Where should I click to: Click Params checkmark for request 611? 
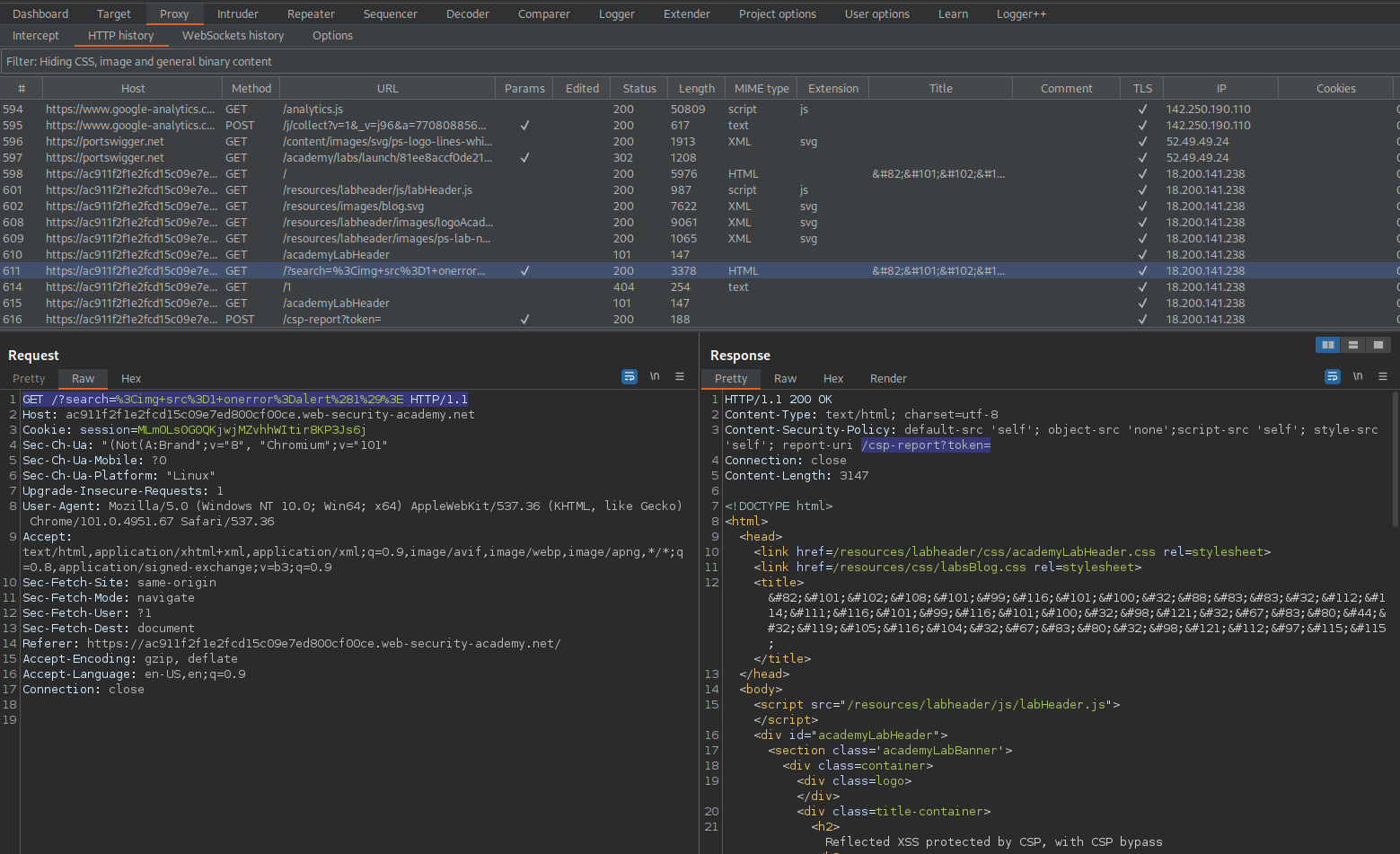coord(524,271)
